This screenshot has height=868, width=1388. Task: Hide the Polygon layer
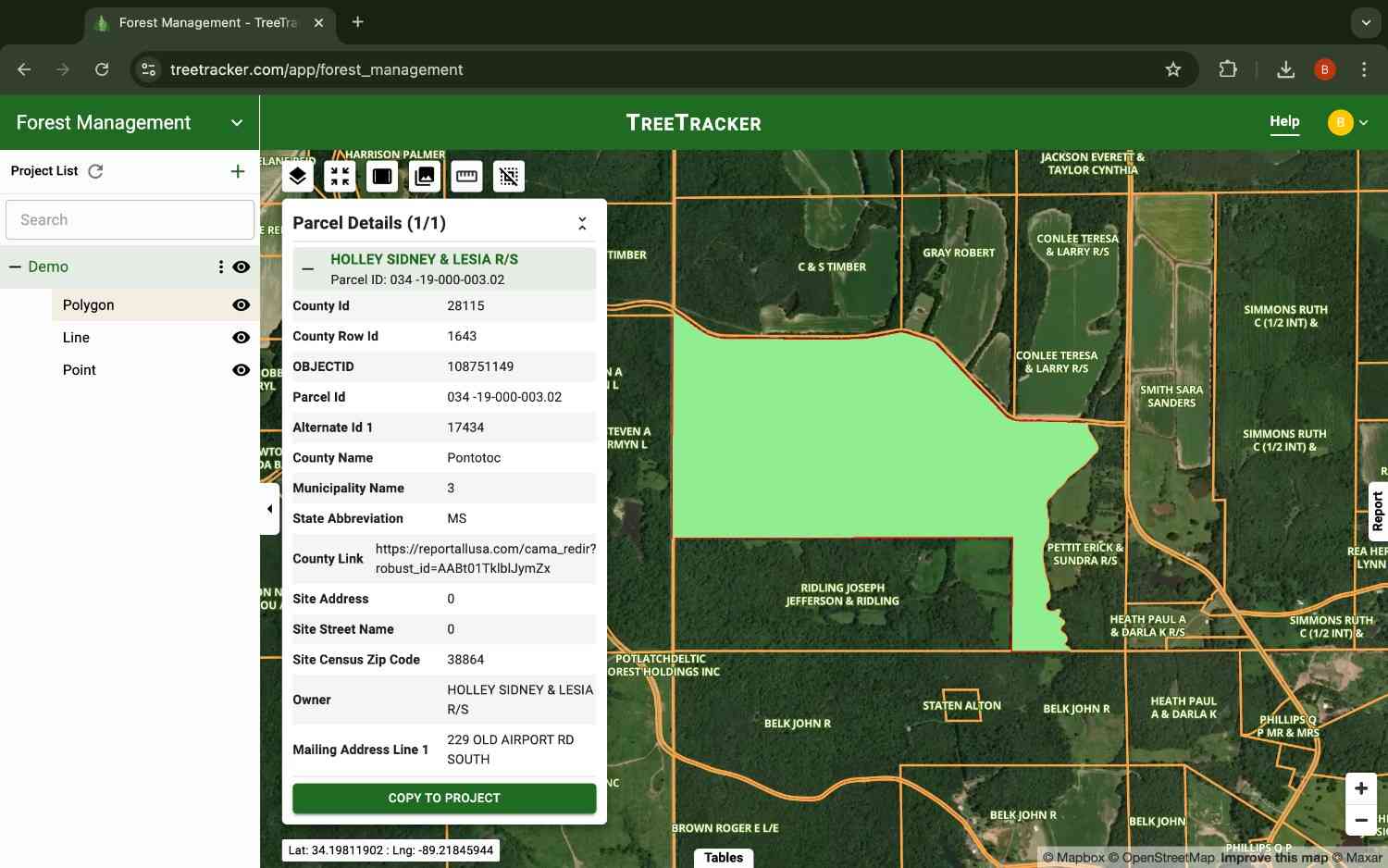[x=241, y=304]
